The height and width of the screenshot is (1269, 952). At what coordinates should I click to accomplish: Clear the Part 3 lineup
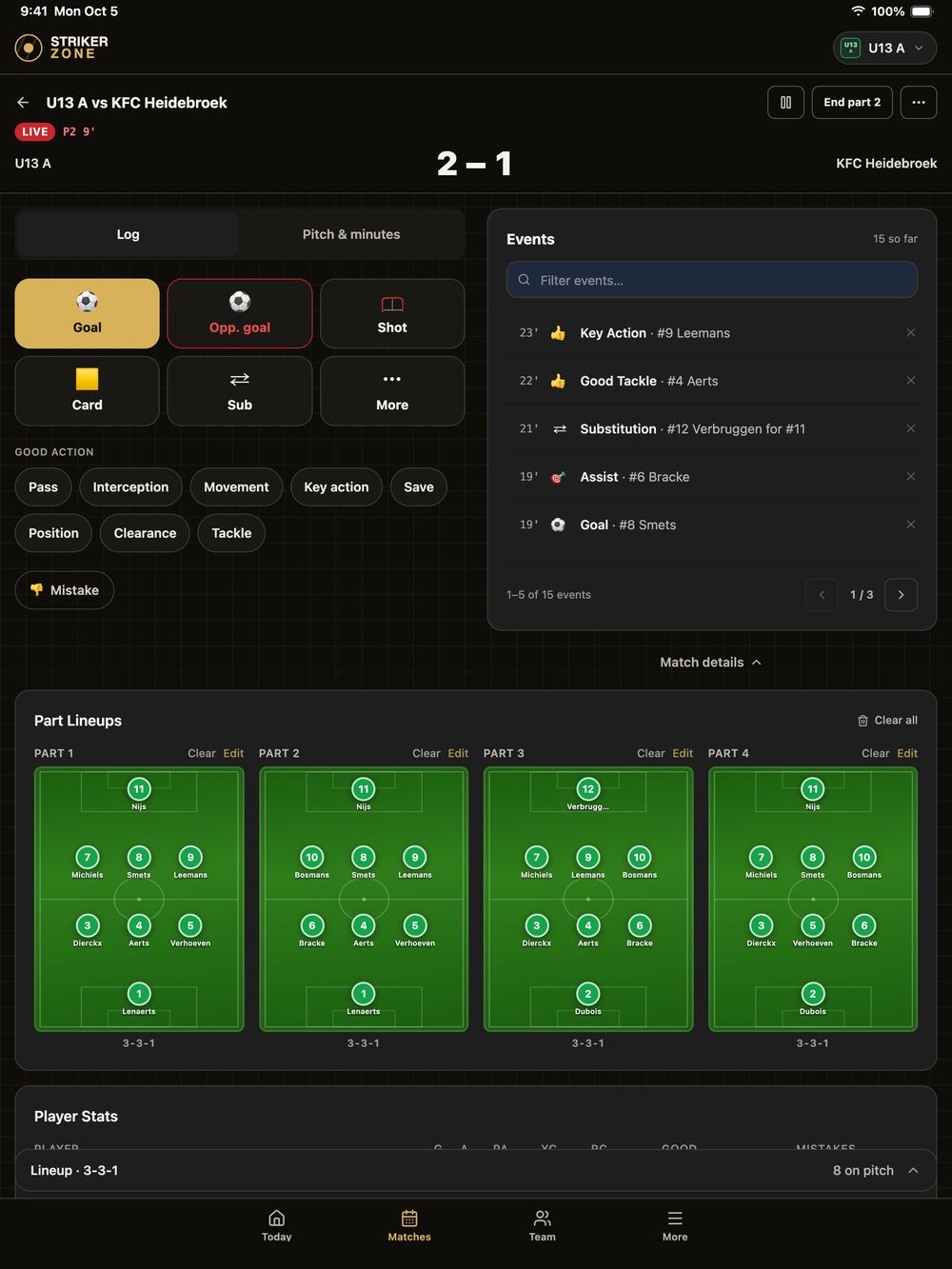pyautogui.click(x=651, y=753)
